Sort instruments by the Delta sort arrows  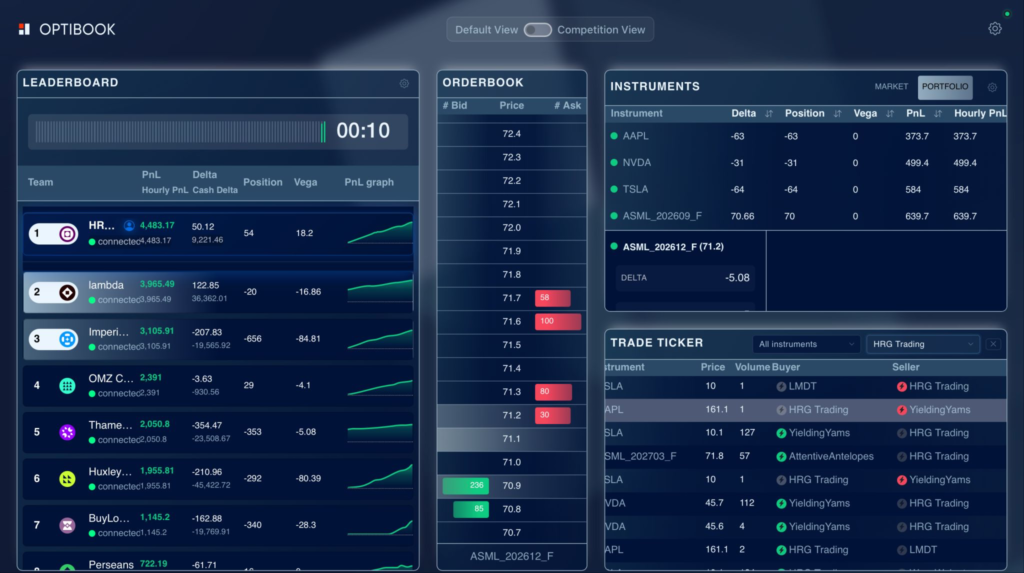pos(769,114)
